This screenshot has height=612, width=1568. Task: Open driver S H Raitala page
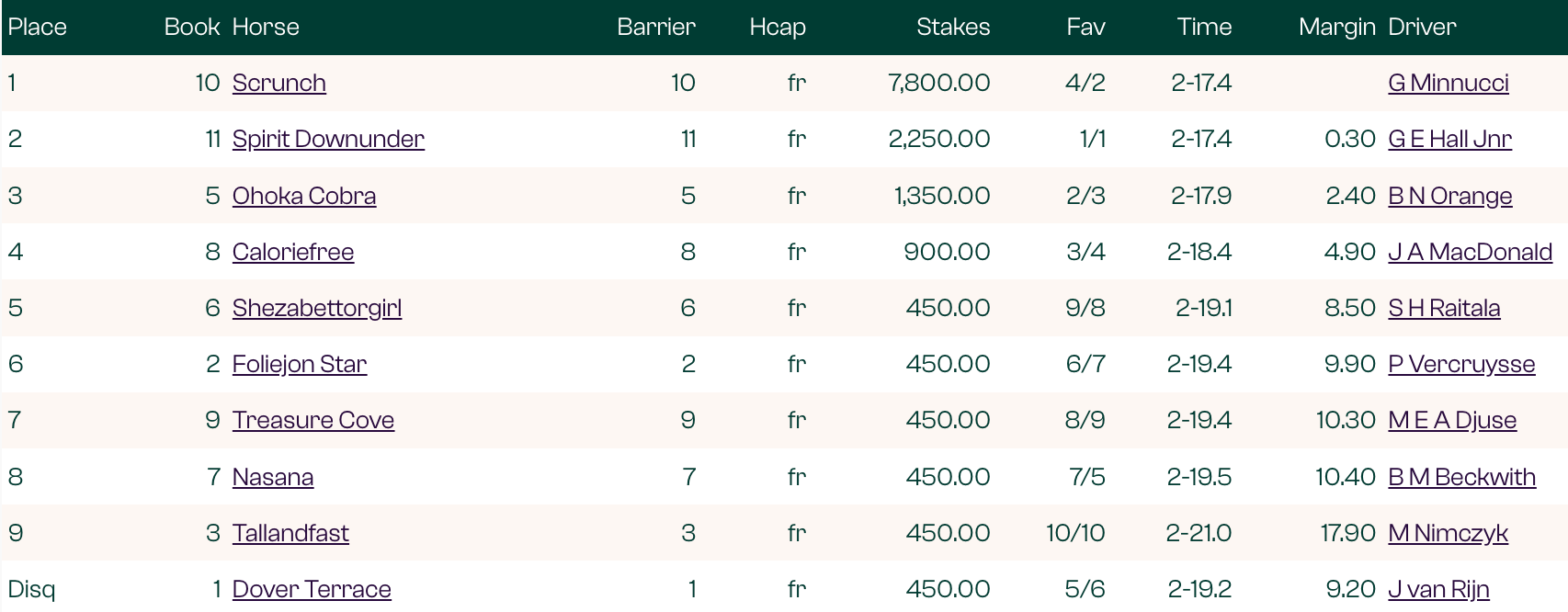[x=1443, y=308]
